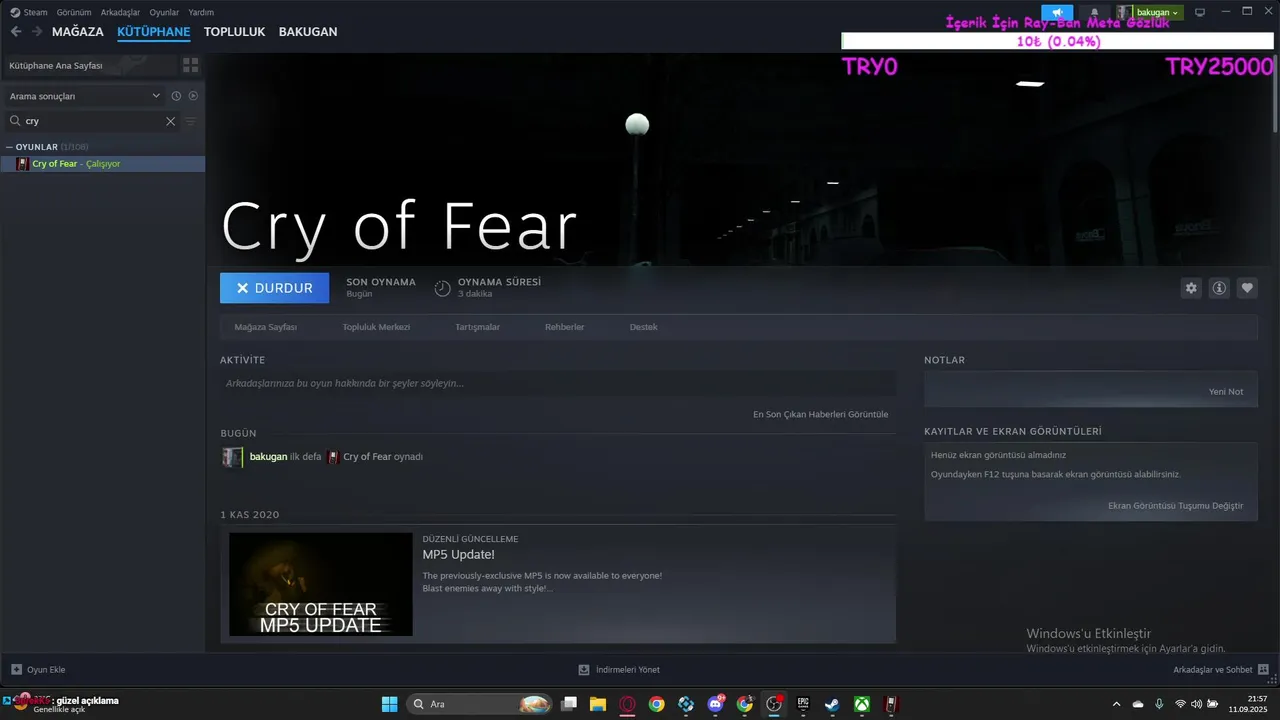Open Steam icon on the taskbar
The width and height of the screenshot is (1280, 720).
coord(832,704)
